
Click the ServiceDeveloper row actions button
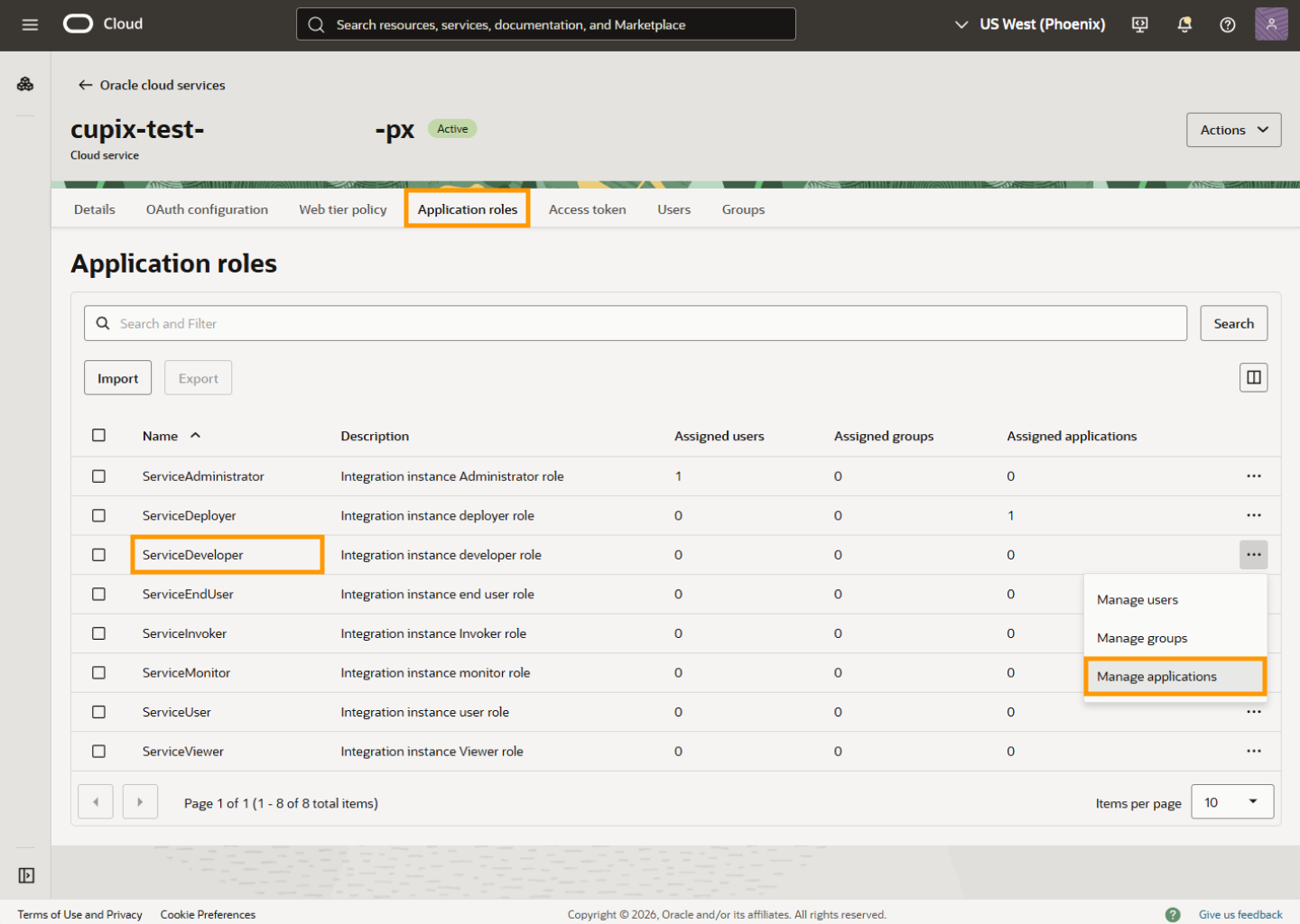(1253, 555)
